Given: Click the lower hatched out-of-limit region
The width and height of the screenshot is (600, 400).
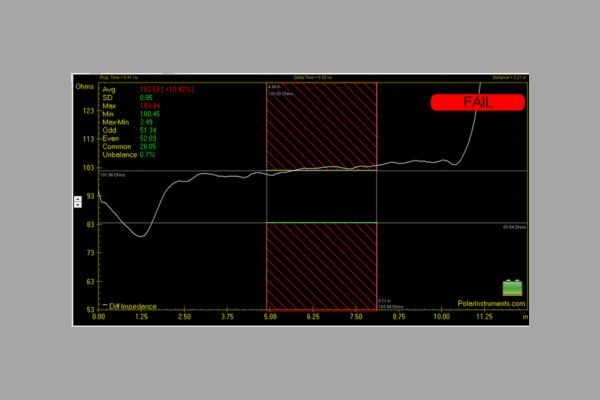Looking at the screenshot, I should (321, 266).
